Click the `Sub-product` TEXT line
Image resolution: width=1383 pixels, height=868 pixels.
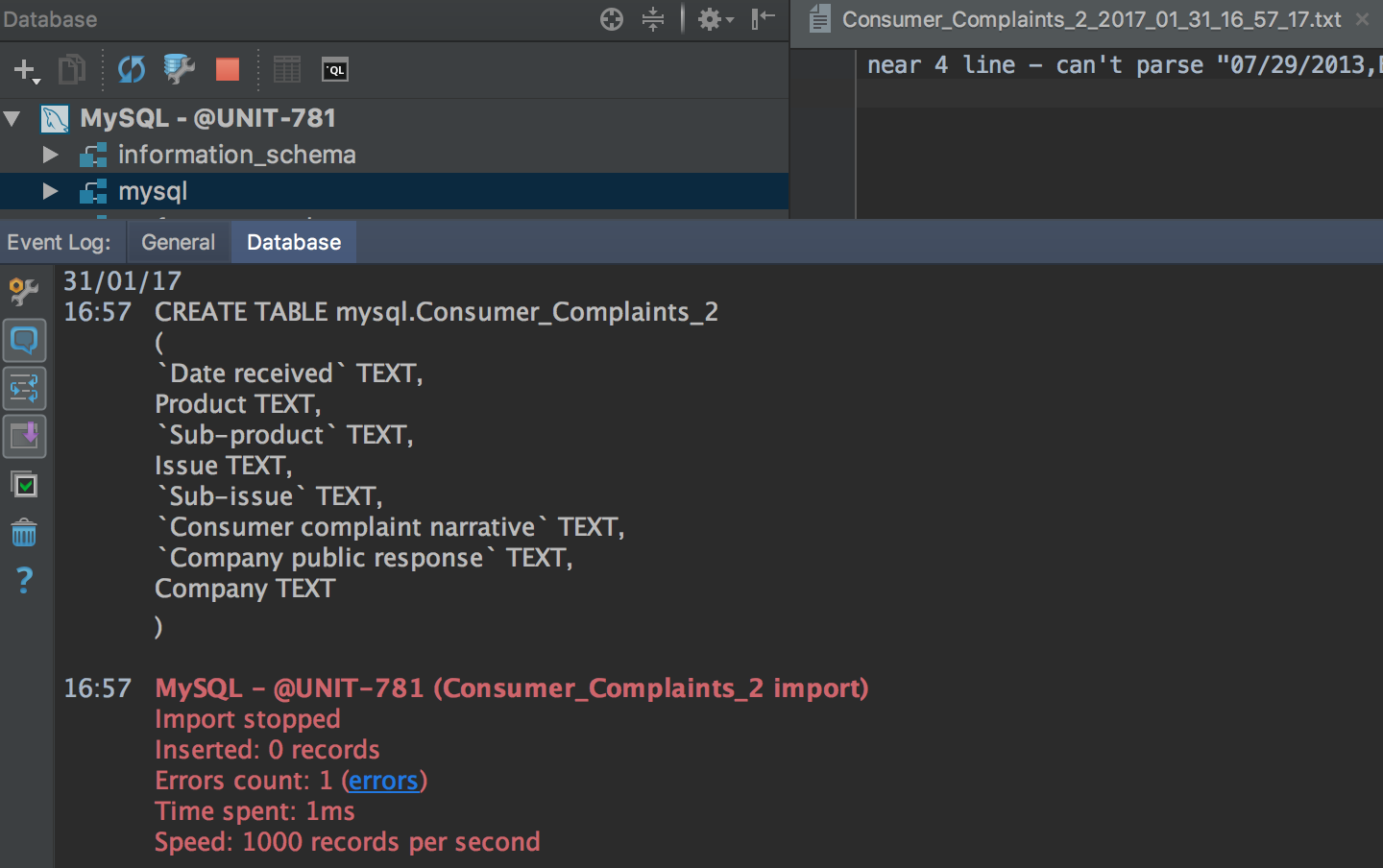coord(284,435)
